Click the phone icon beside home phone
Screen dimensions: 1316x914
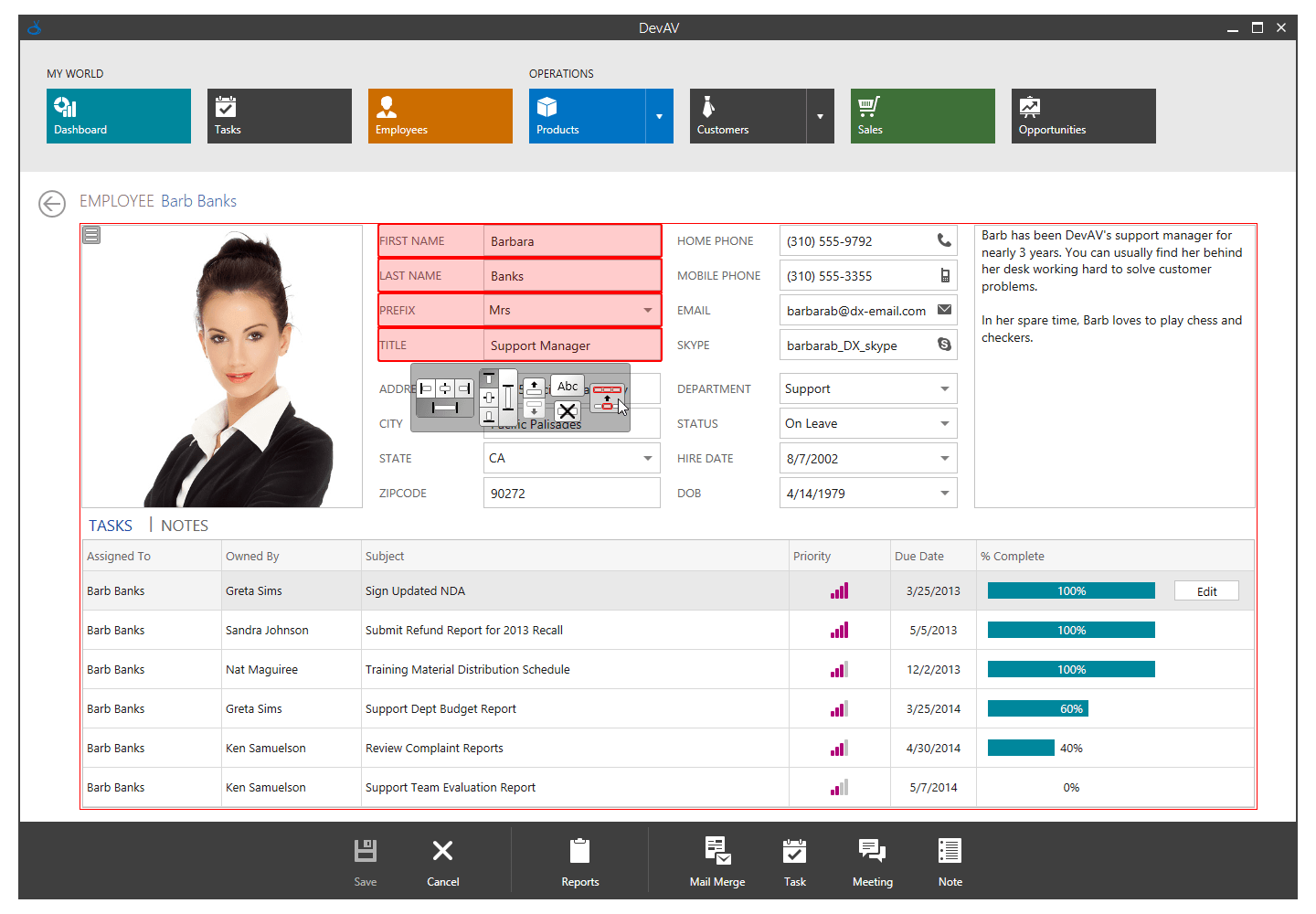[x=945, y=240]
